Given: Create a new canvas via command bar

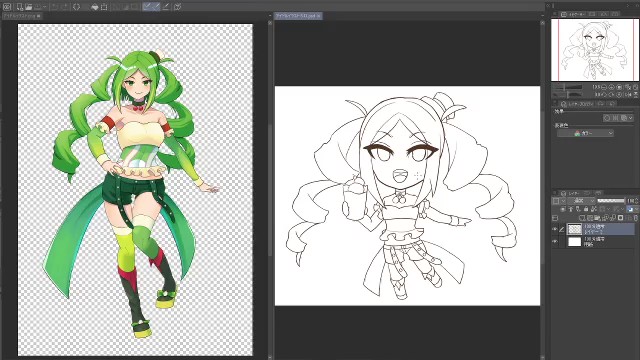Looking at the screenshot, I should pyautogui.click(x=20, y=7).
